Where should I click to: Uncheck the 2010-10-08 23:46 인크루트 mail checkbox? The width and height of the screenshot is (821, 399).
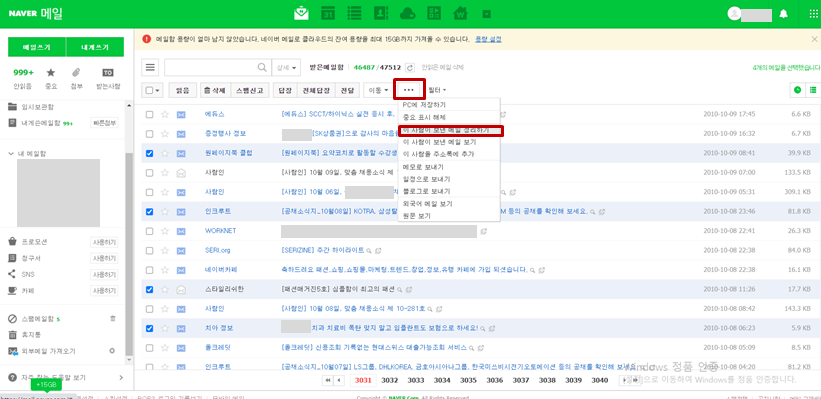pos(150,212)
